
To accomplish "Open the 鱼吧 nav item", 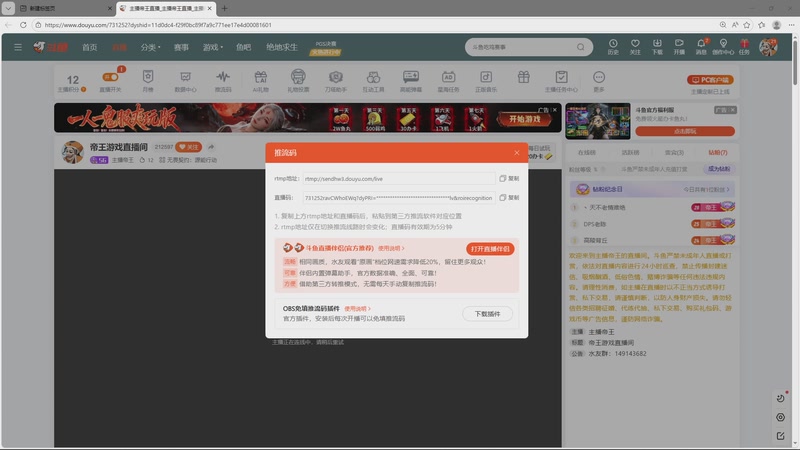I will [x=243, y=47].
